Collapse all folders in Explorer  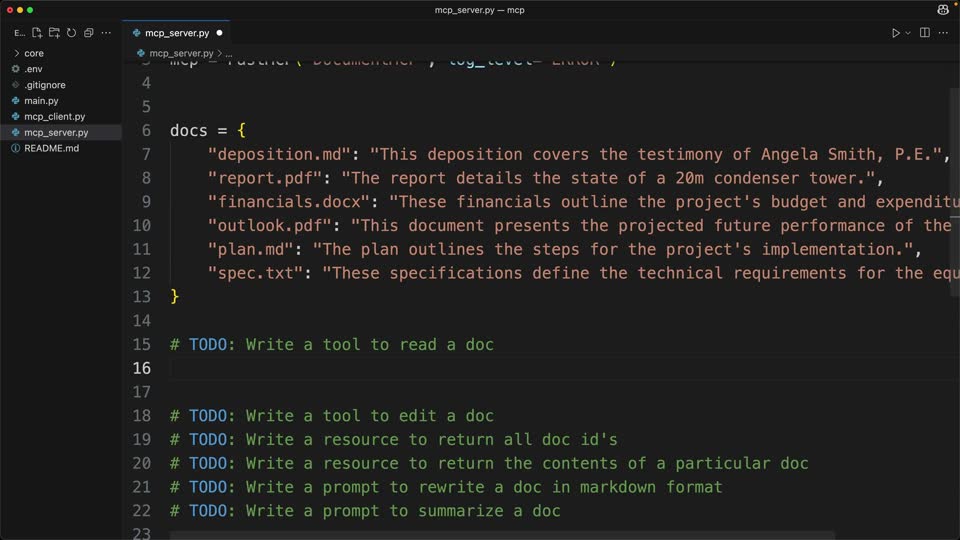point(89,32)
